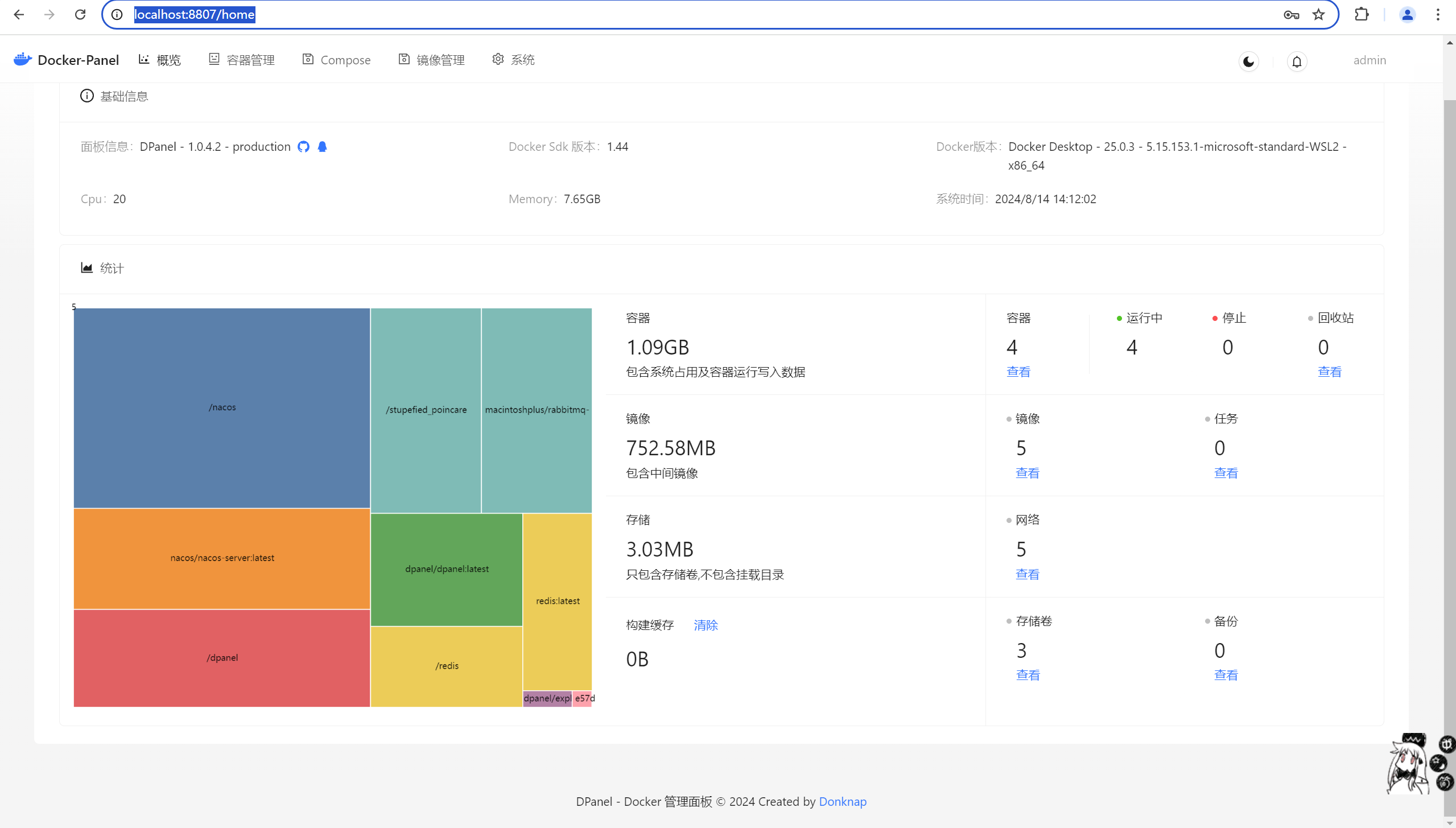Click the 752.58MB image size value

tap(671, 448)
